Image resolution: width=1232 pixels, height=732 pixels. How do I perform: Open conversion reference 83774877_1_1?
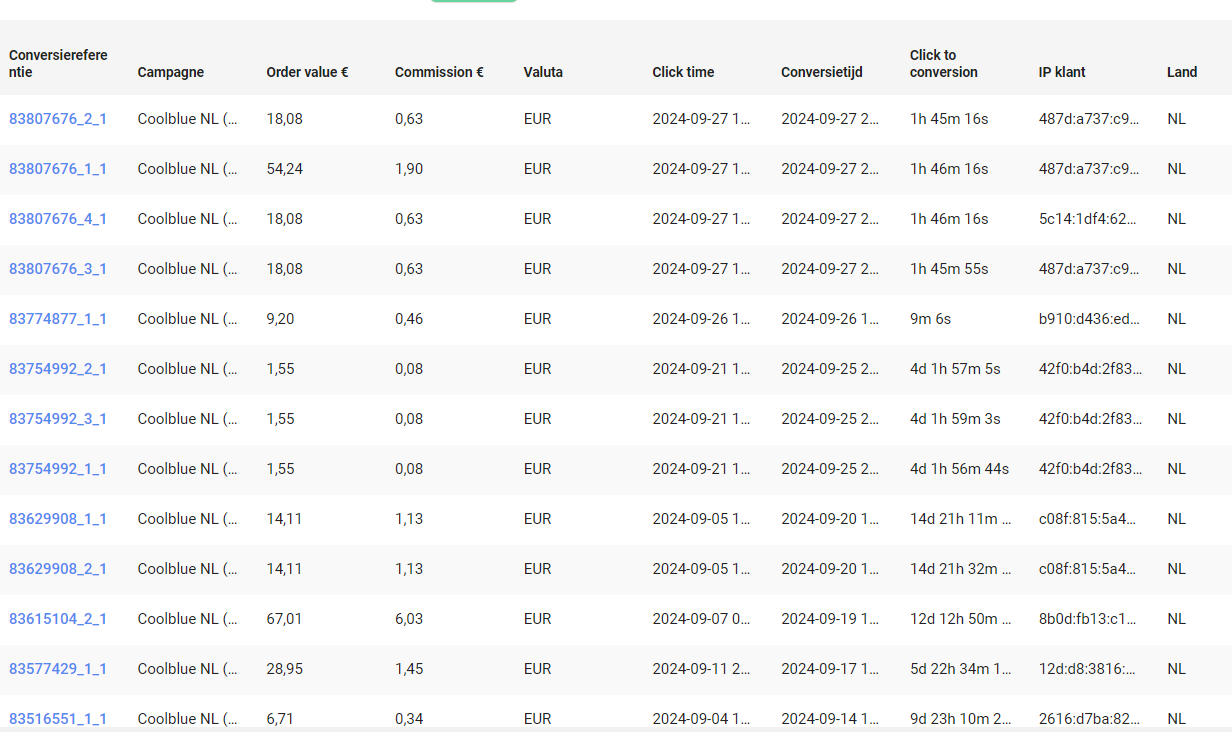58,319
